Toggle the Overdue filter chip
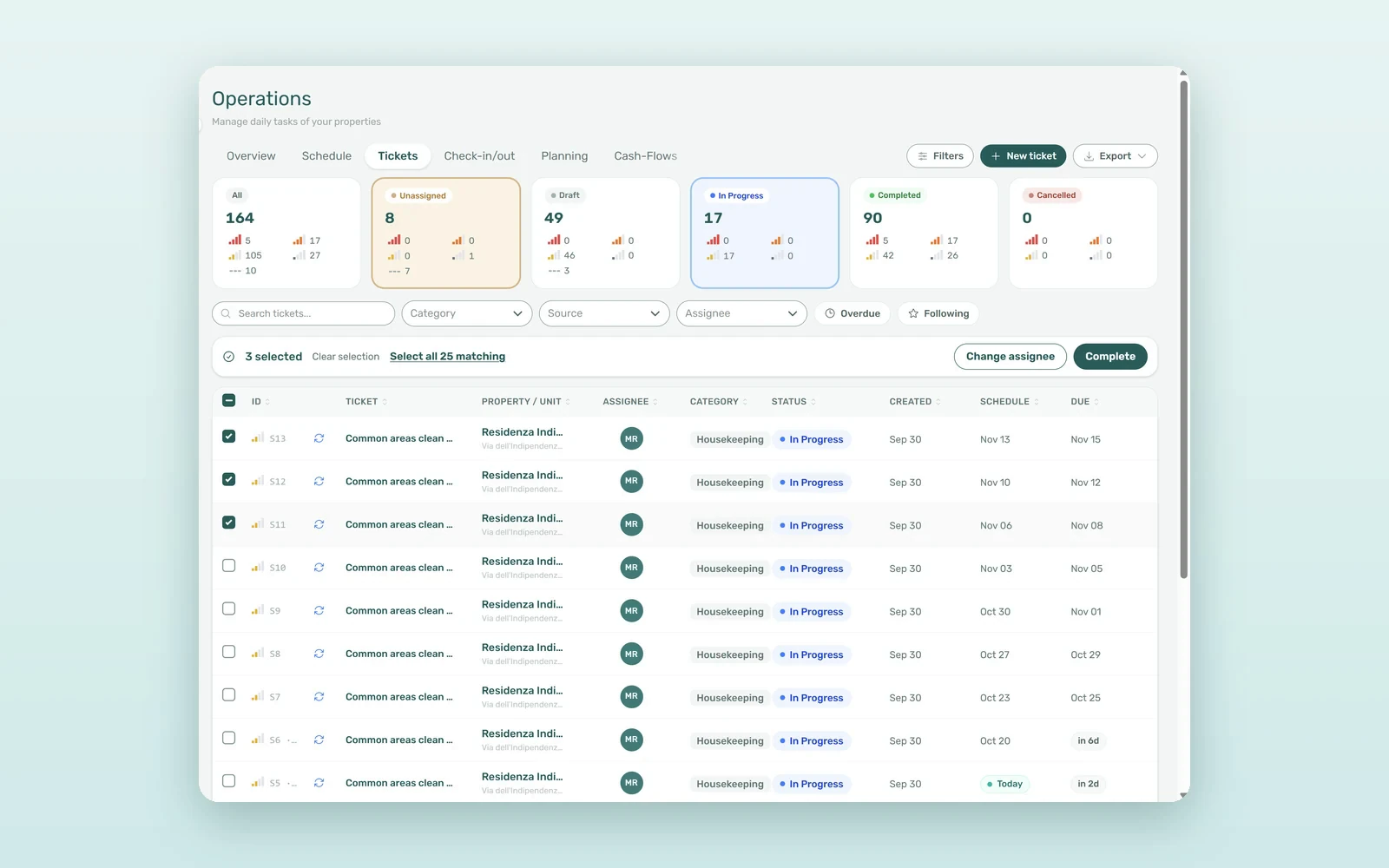 [852, 313]
